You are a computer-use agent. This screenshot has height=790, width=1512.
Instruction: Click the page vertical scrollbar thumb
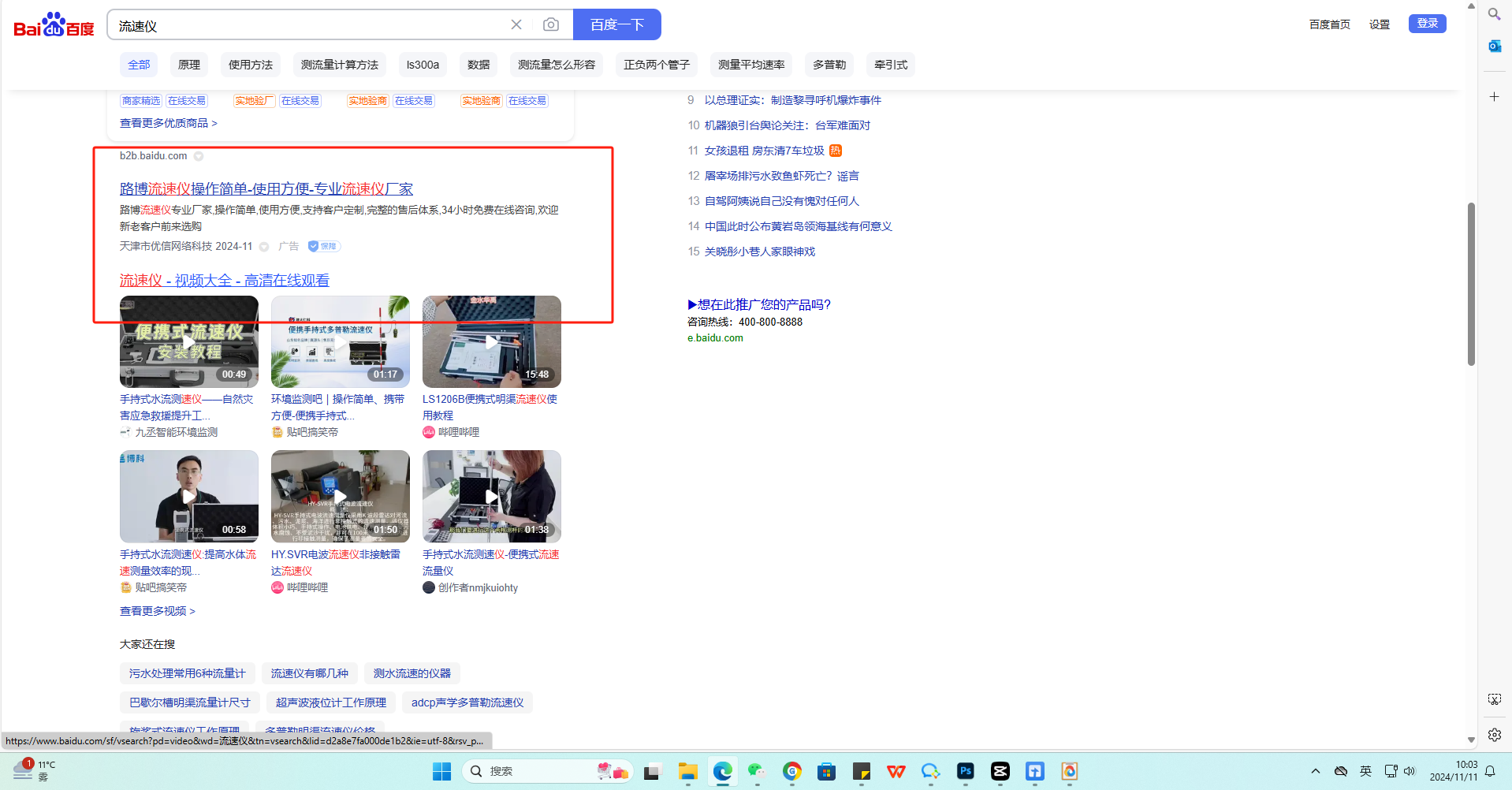tap(1471, 284)
